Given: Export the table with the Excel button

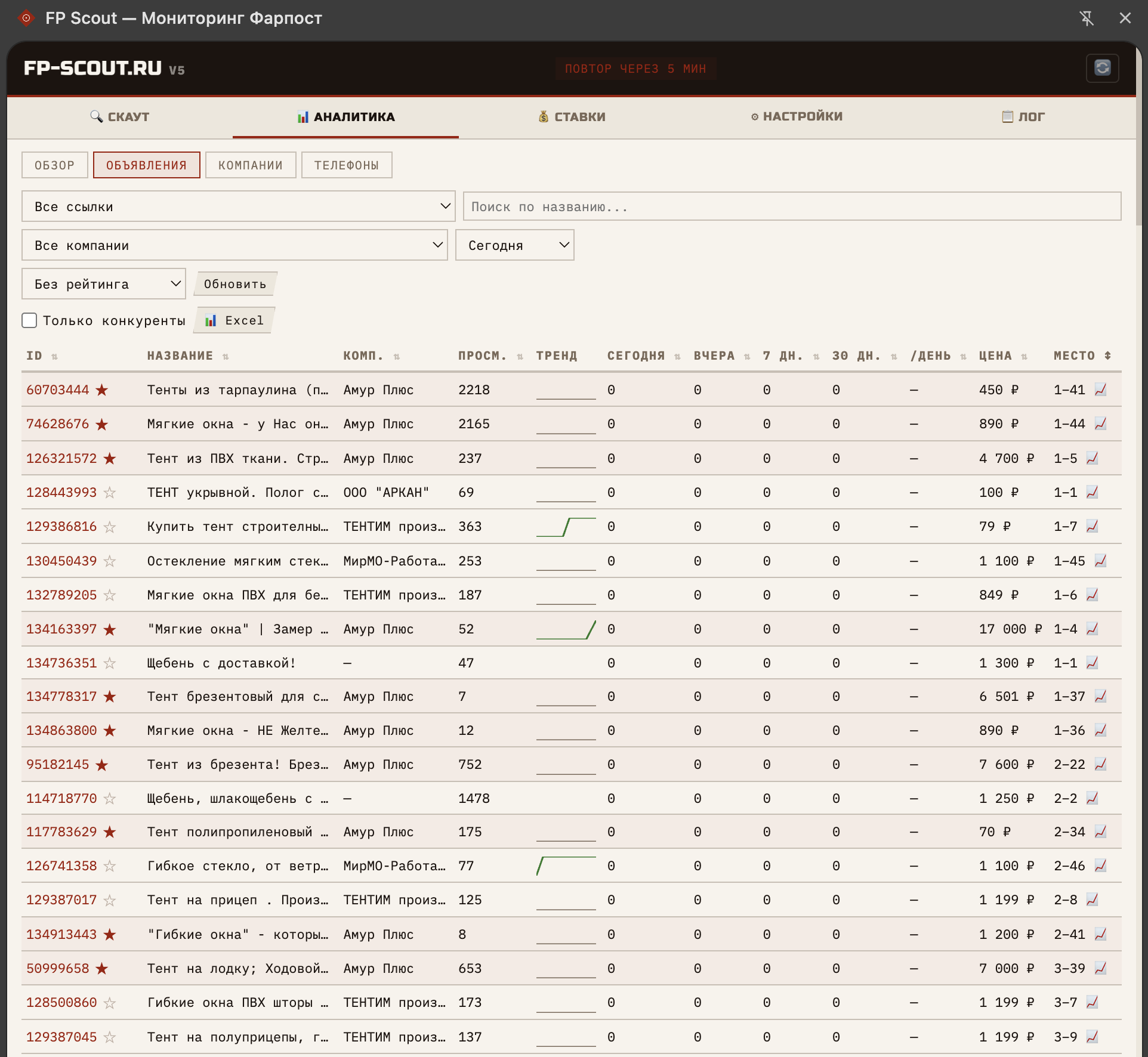Looking at the screenshot, I should click(x=234, y=320).
